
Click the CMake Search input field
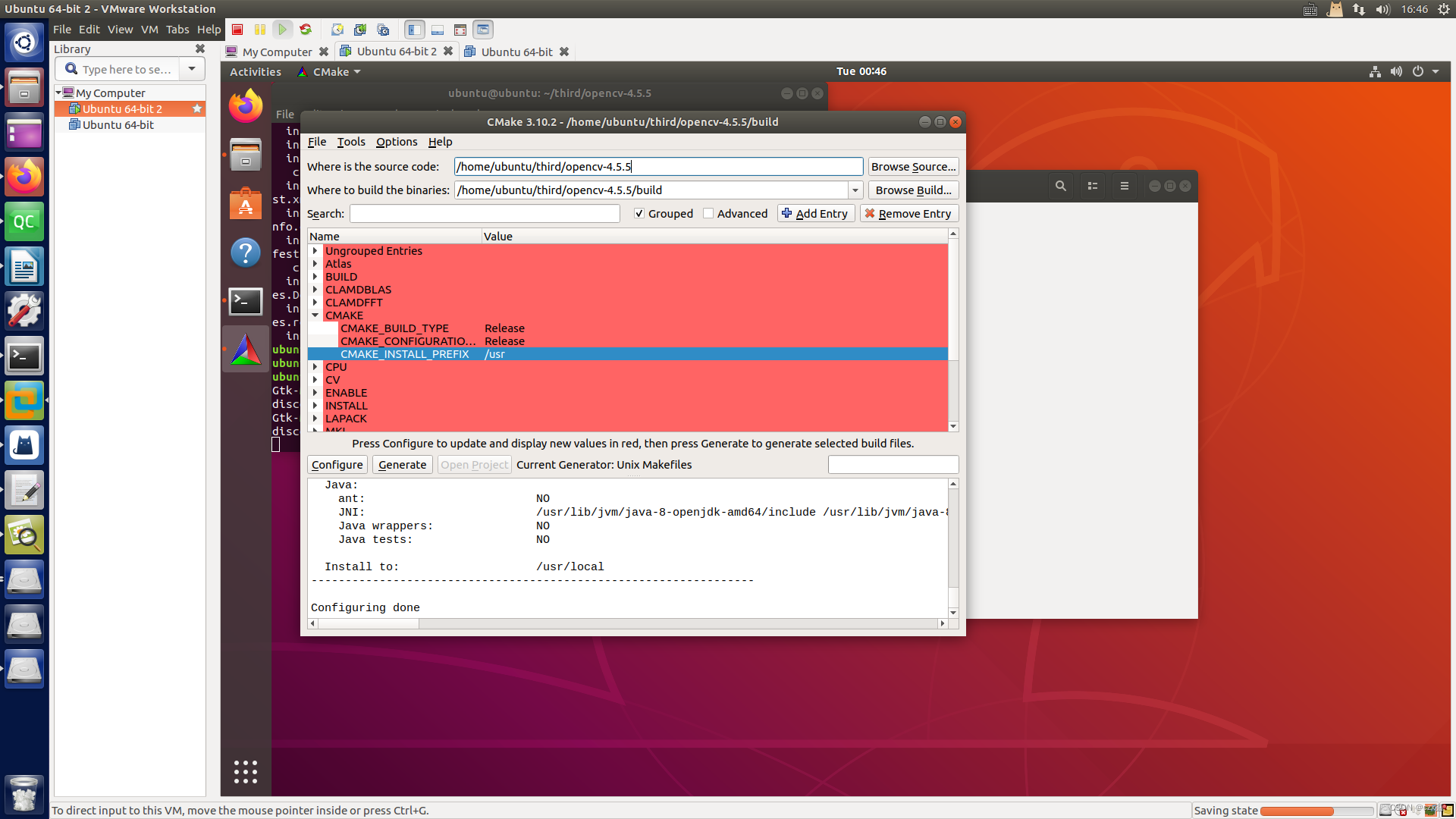click(485, 214)
